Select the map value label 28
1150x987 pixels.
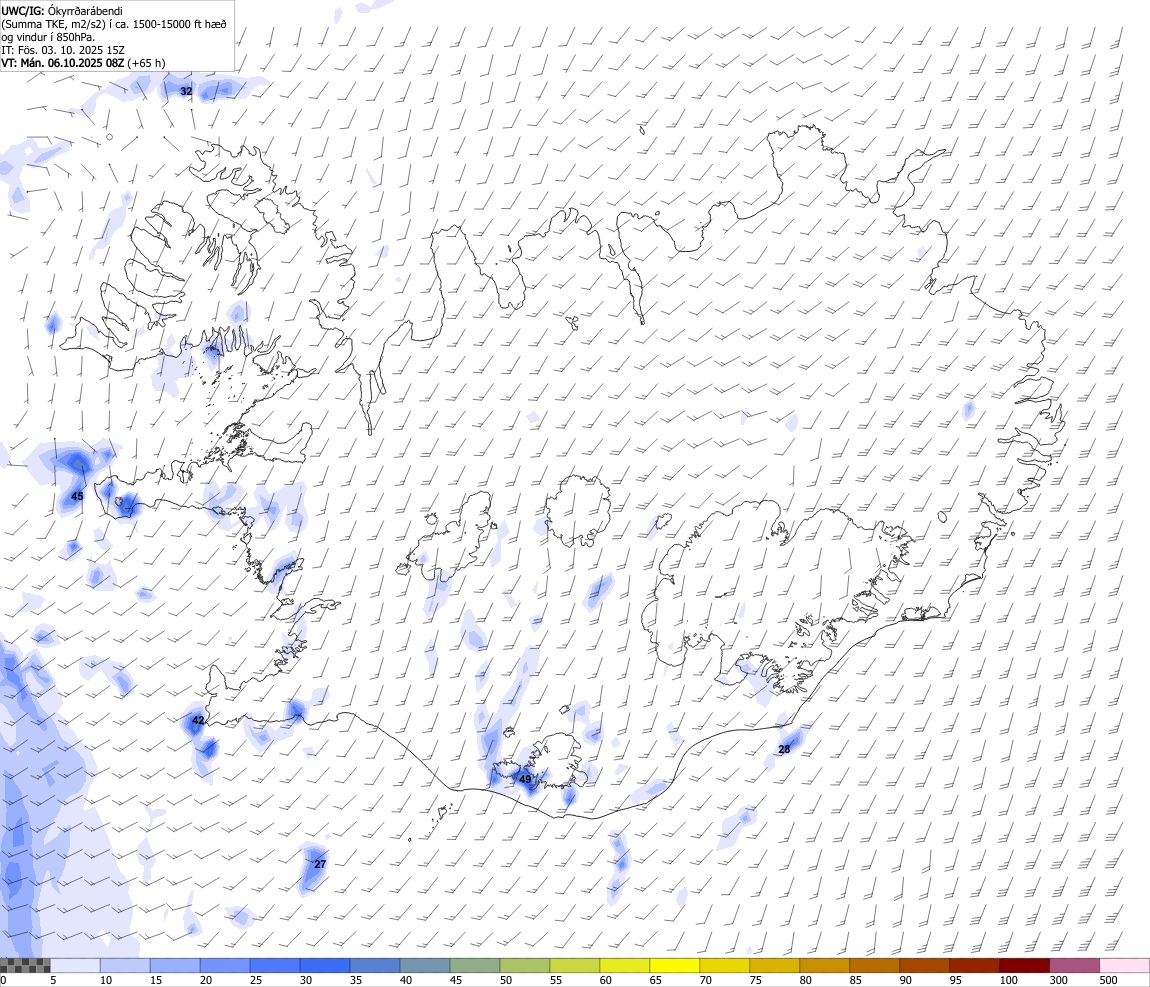click(x=784, y=749)
